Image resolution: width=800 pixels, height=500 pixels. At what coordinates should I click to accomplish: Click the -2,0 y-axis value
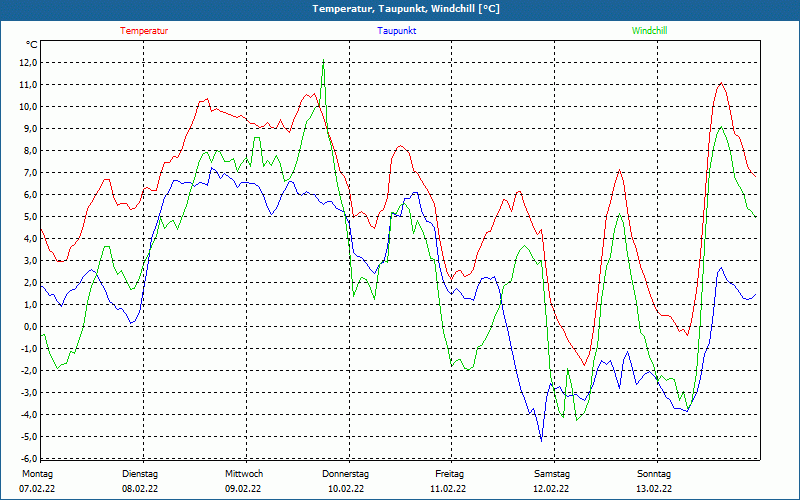(x=29, y=370)
